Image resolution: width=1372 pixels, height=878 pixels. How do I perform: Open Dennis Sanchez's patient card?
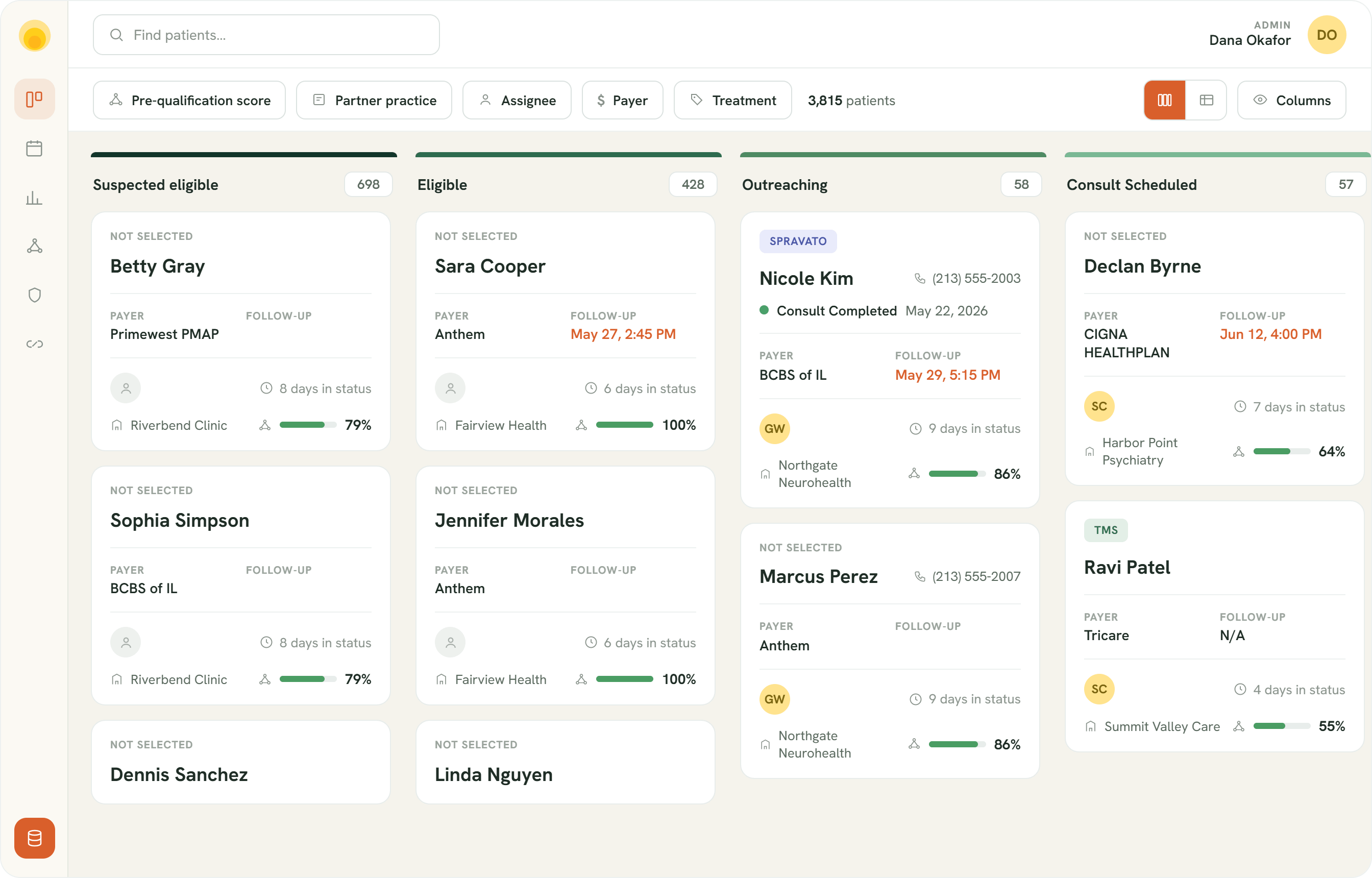[x=240, y=762]
